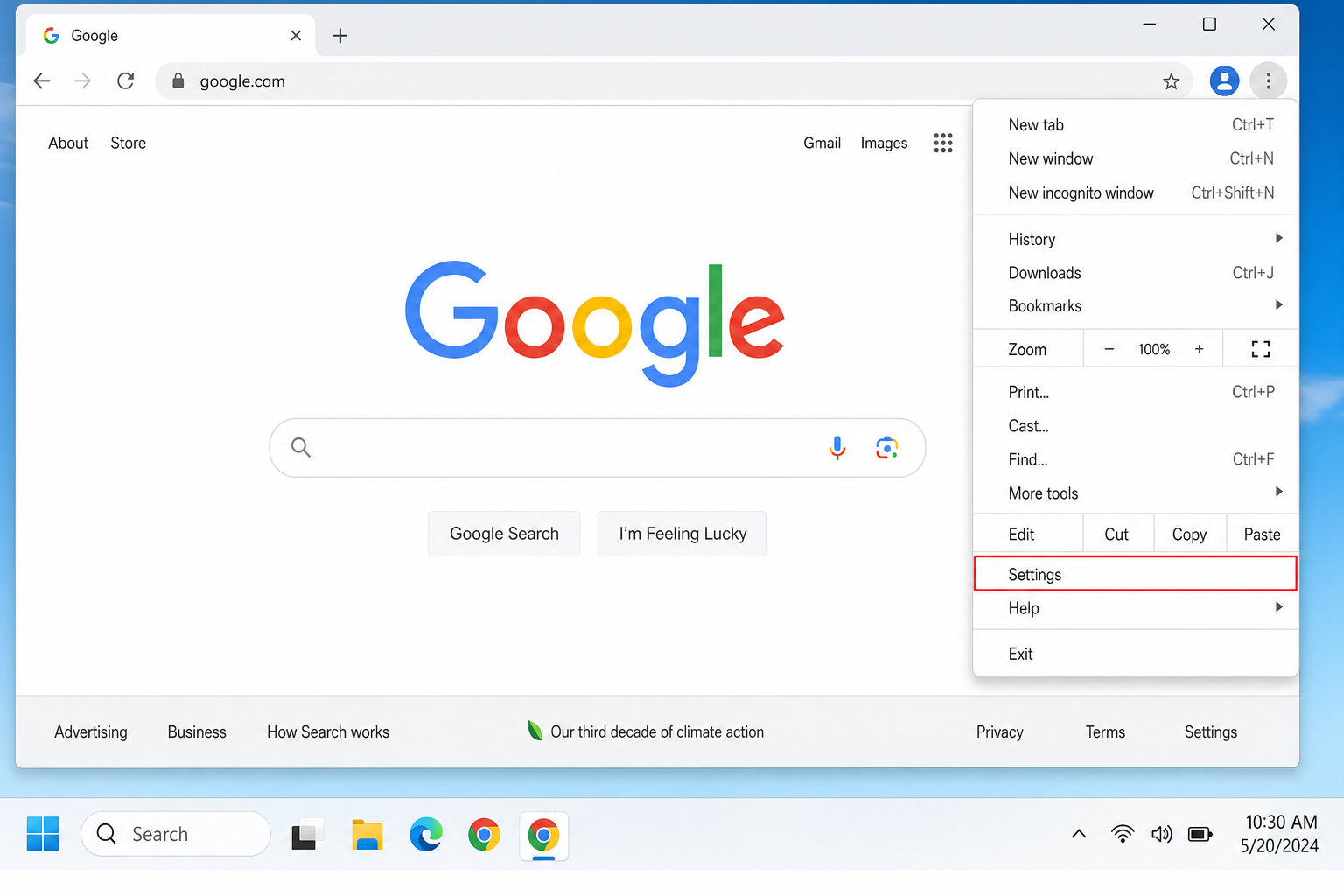Image resolution: width=1344 pixels, height=896 pixels.
Task: Open Task View in taskbar
Action: [307, 834]
